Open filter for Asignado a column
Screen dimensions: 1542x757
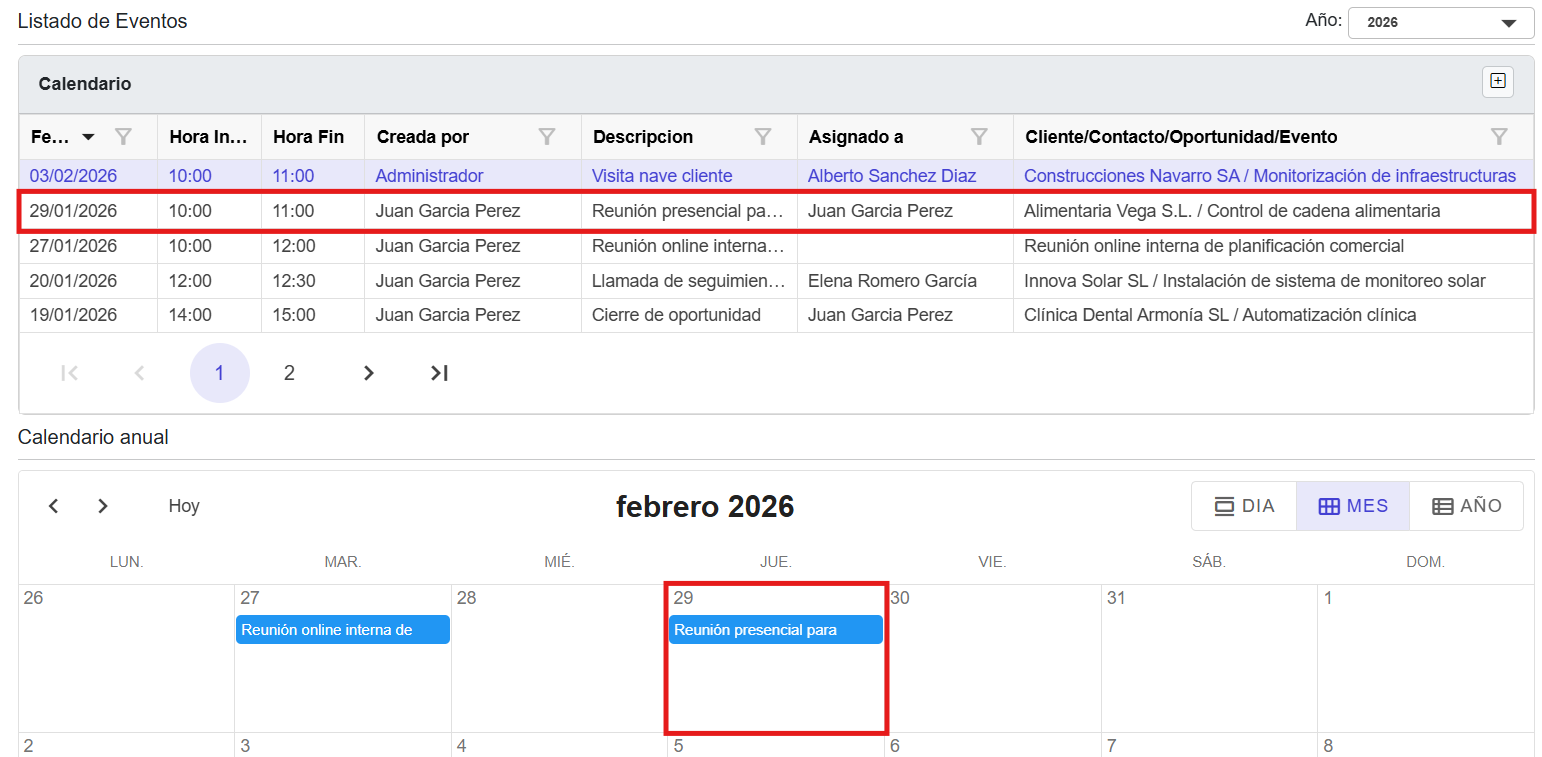[x=980, y=137]
